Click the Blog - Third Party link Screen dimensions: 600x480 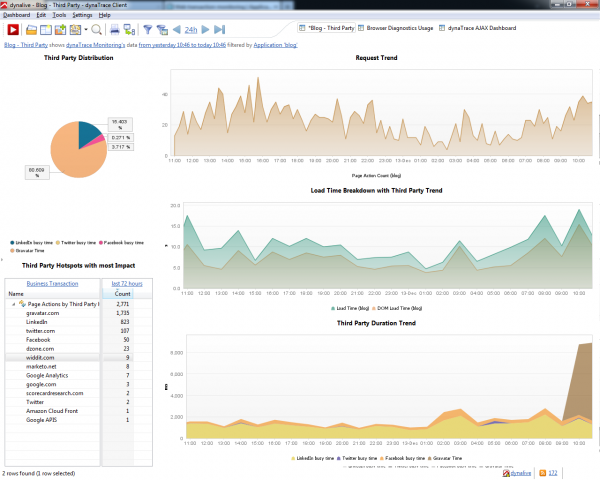(26, 45)
